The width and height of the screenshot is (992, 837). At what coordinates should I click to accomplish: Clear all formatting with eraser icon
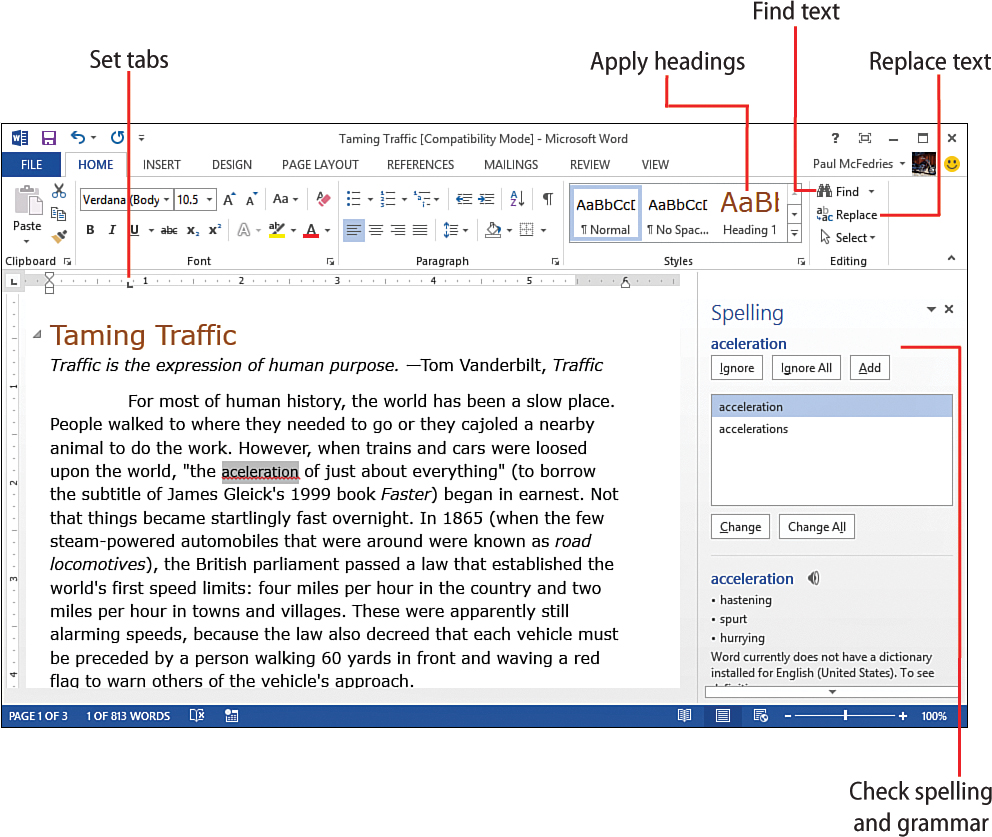coord(323,199)
